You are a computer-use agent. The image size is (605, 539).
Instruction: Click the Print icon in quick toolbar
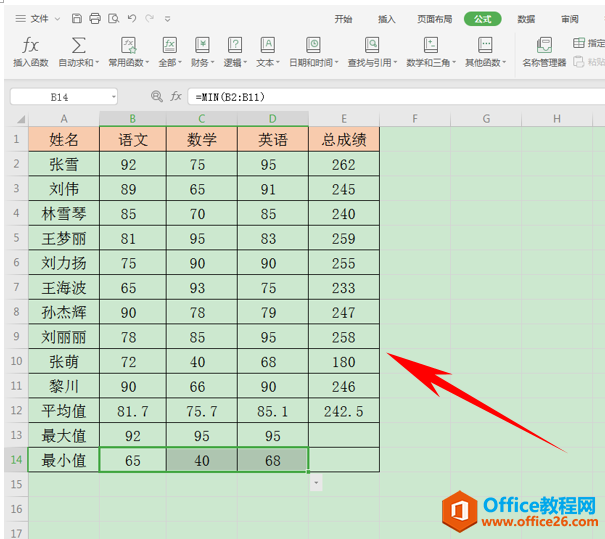point(95,19)
